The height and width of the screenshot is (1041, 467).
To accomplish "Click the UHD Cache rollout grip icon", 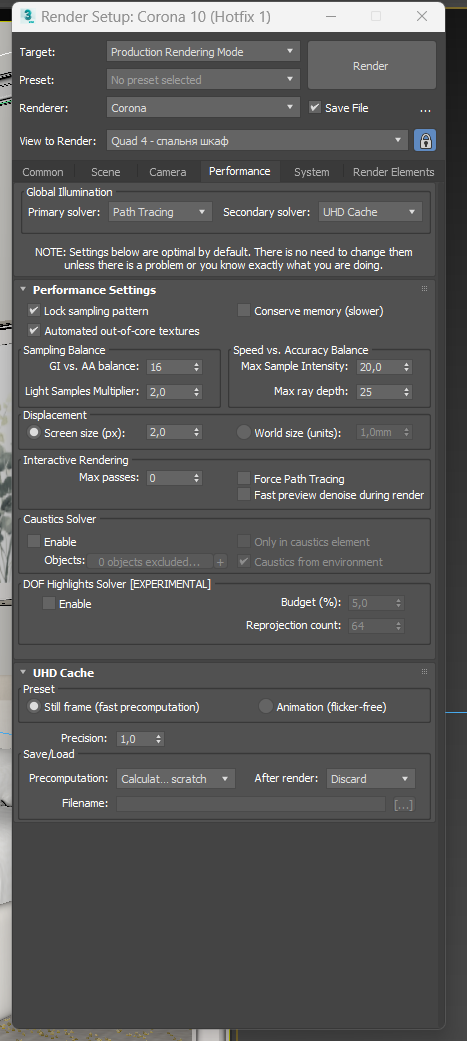I will coord(424,672).
